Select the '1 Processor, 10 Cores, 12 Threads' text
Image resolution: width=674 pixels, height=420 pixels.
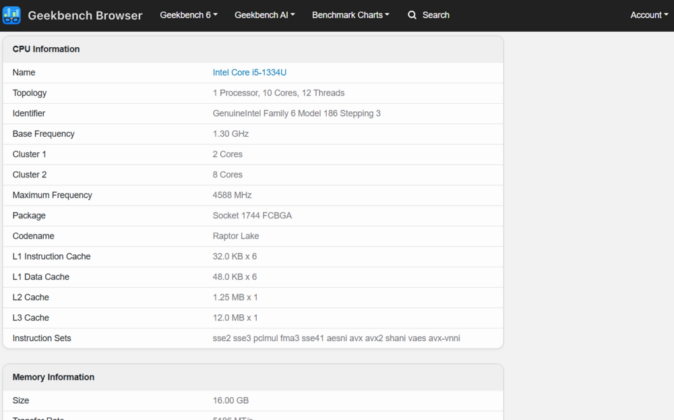[279, 93]
